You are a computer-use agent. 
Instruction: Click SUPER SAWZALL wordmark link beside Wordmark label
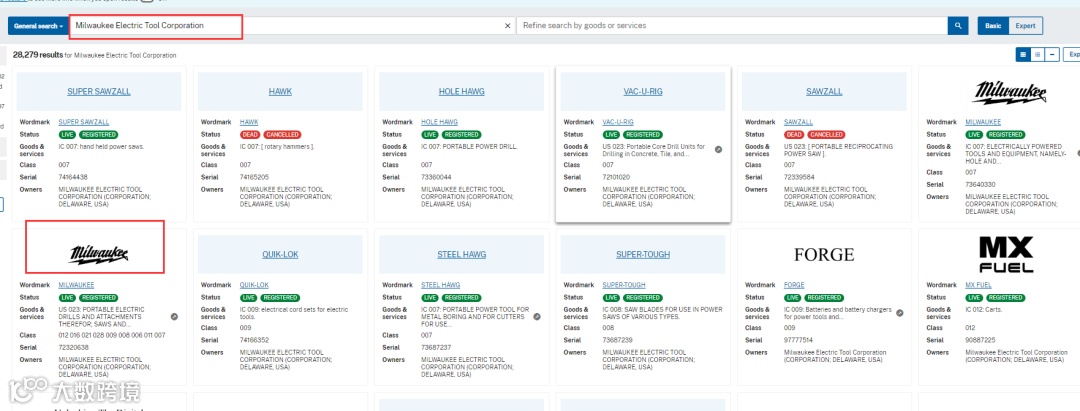84,122
